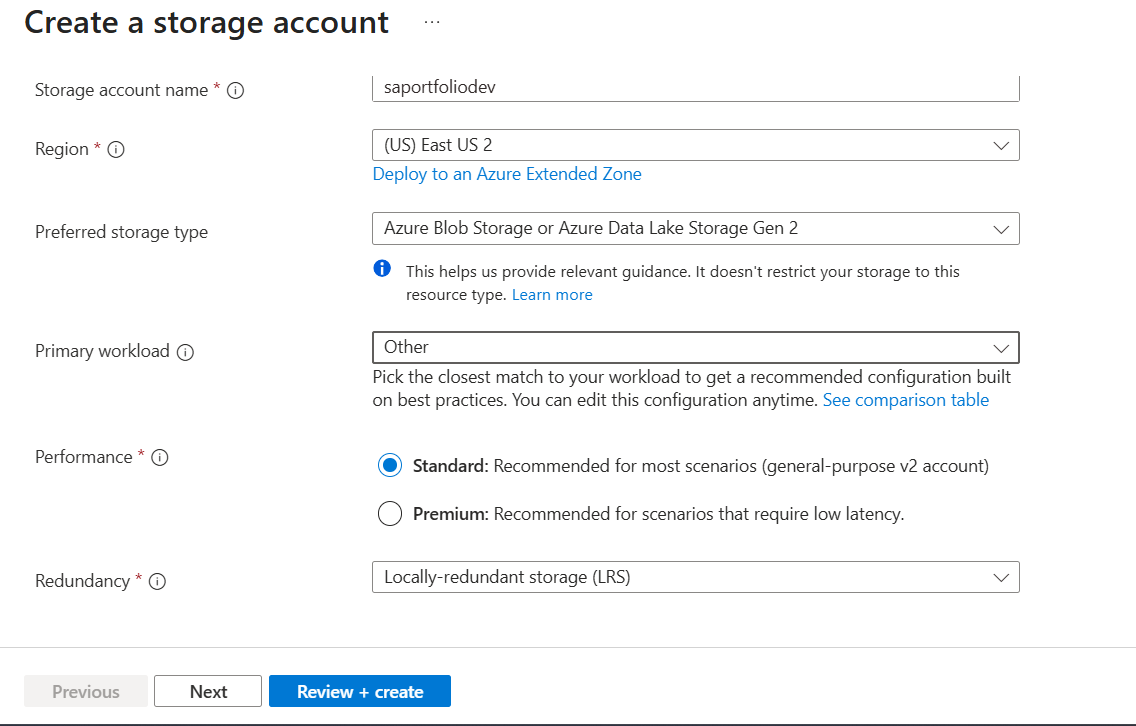Open the Primary workload dropdown
This screenshot has height=726, width=1136.
[x=695, y=347]
